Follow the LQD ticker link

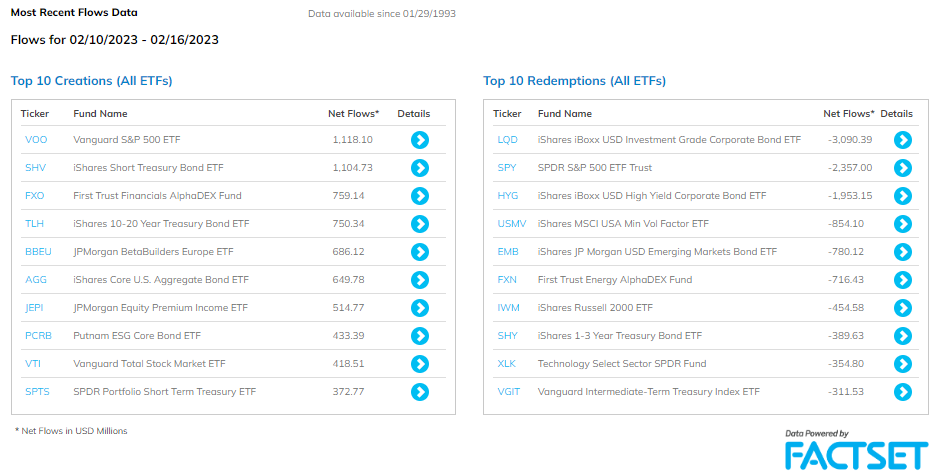pyautogui.click(x=507, y=140)
